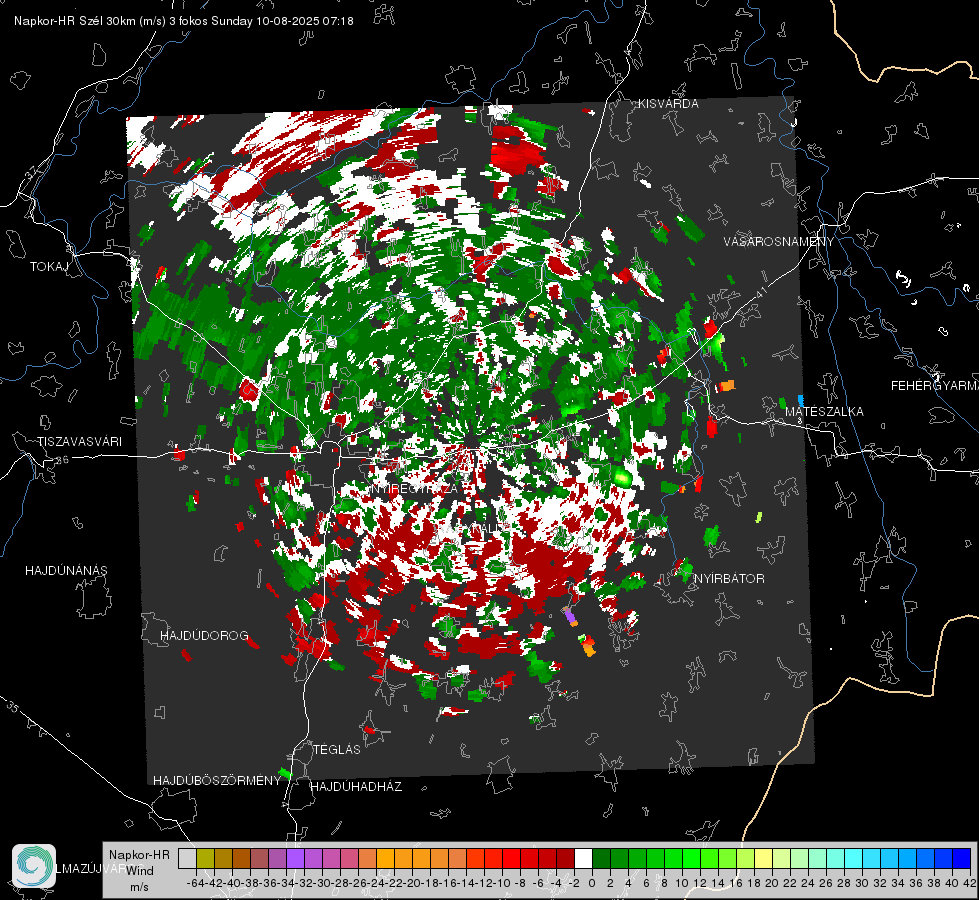Pick the dark green swatch just right of 0

[x=601, y=858]
